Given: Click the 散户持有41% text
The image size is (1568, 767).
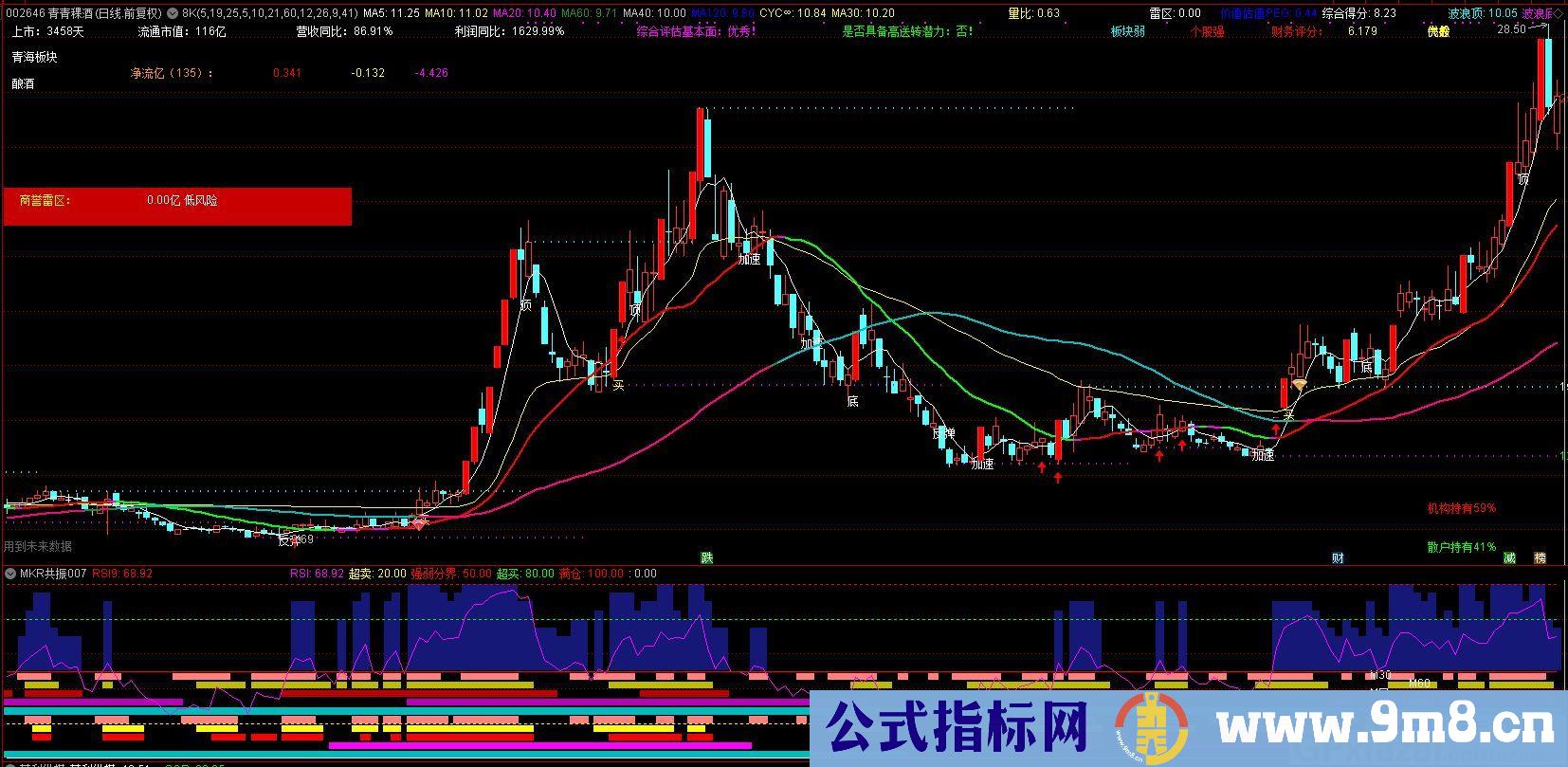Looking at the screenshot, I should point(1461,547).
